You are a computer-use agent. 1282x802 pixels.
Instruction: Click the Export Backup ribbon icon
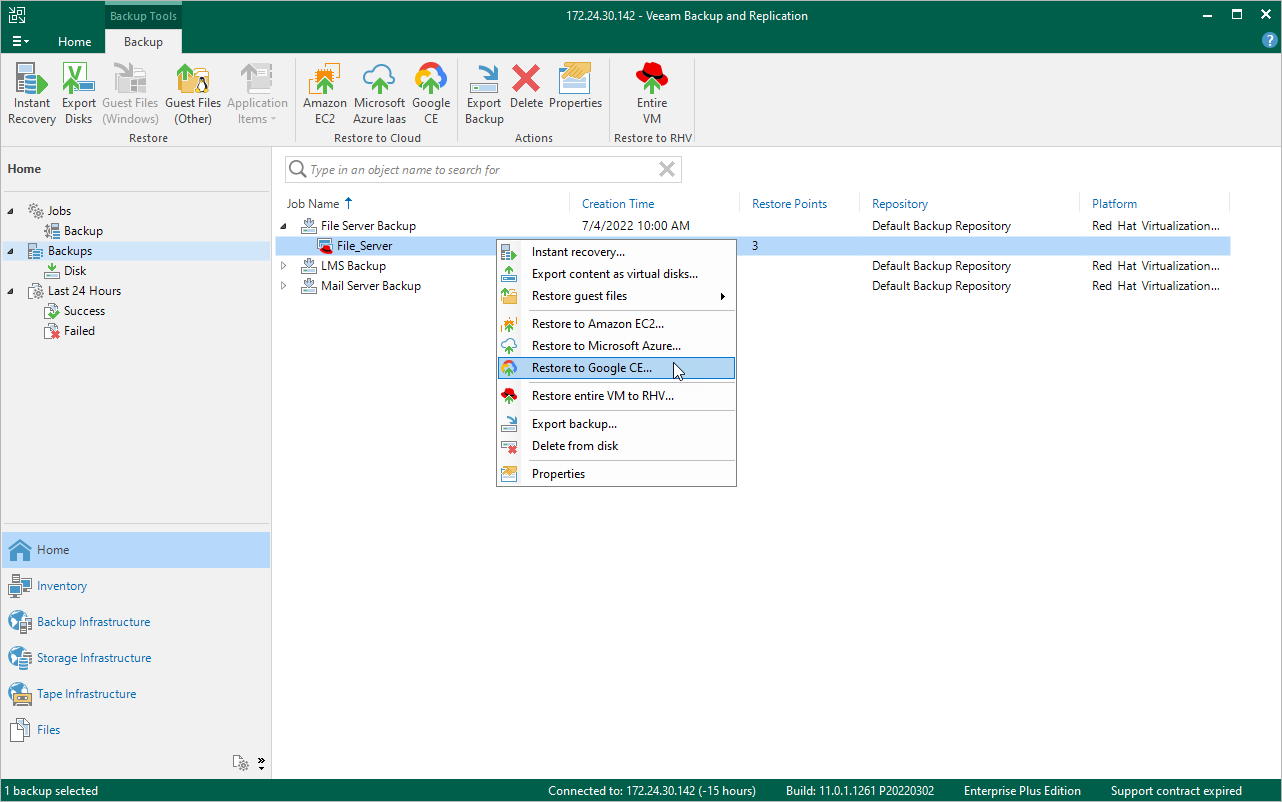484,94
